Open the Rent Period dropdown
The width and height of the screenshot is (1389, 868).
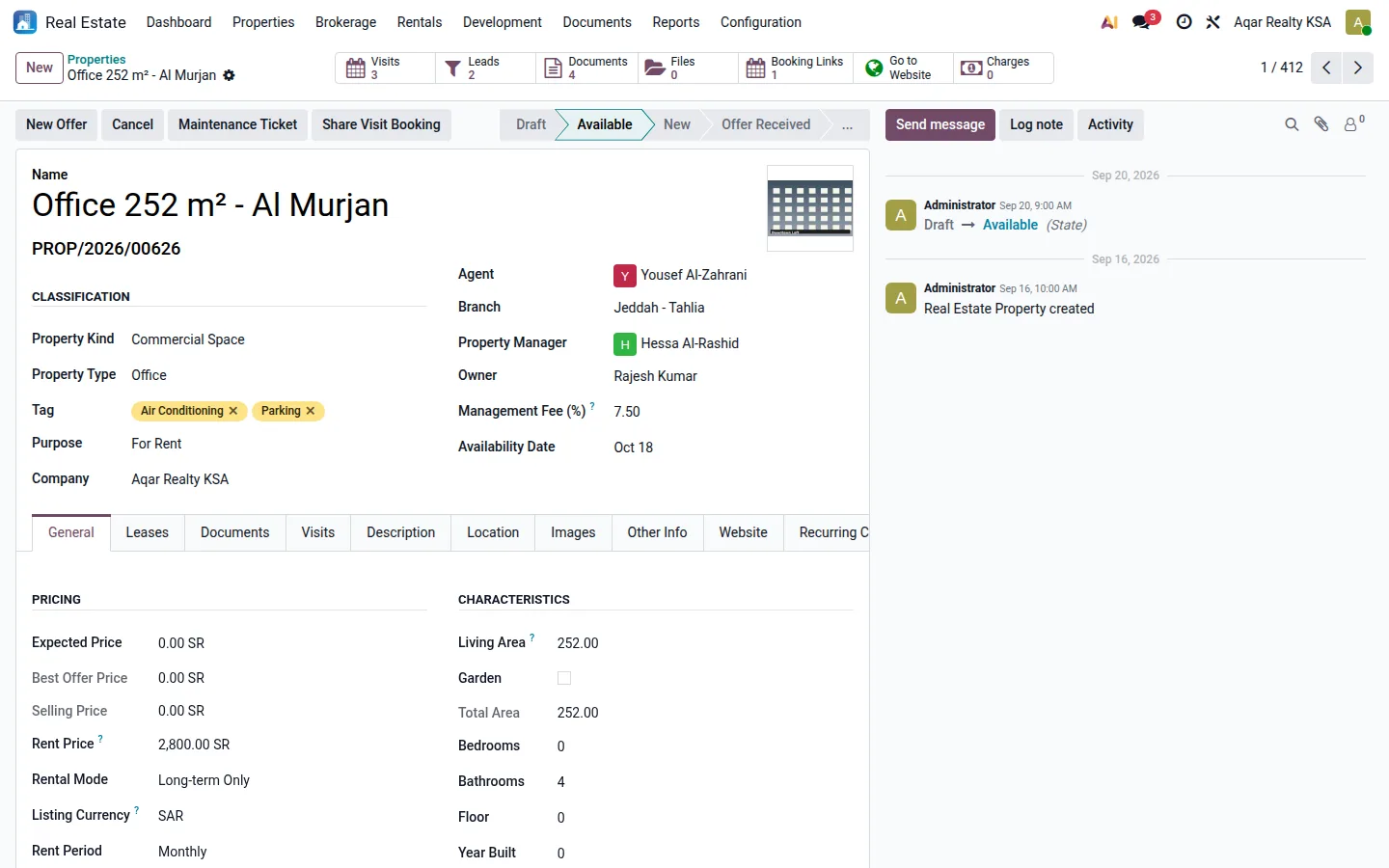pos(291,852)
